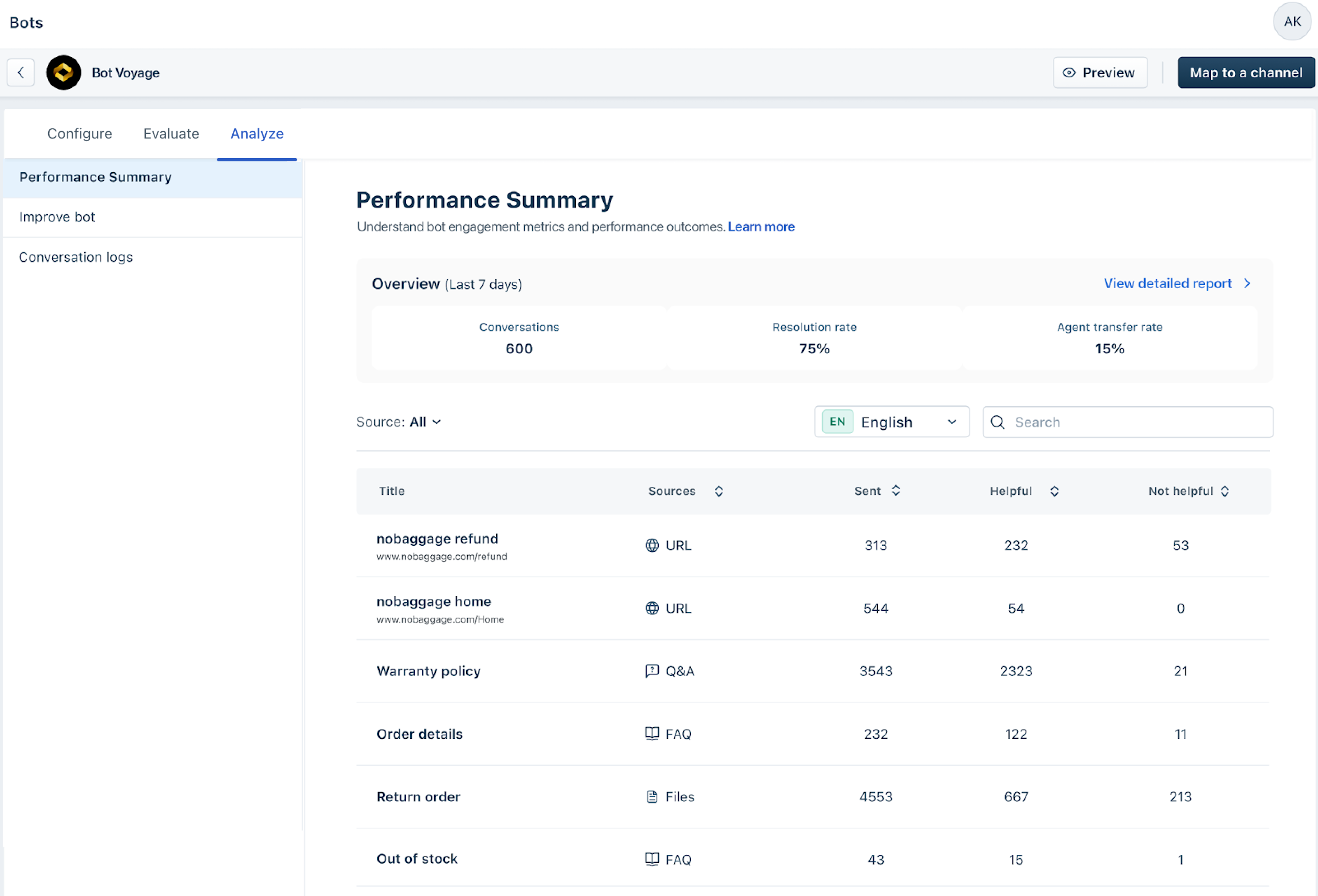Click Q&A icon in Warranty policy row
Image resolution: width=1318 pixels, height=896 pixels.
tap(652, 671)
